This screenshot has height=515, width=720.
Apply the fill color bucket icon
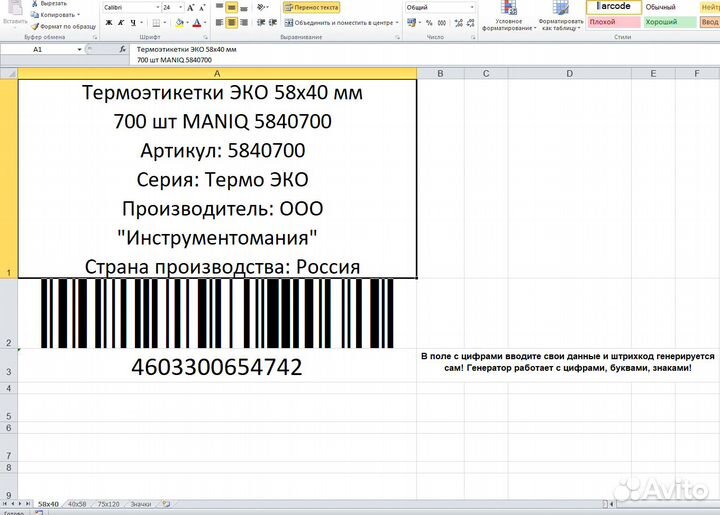180,22
